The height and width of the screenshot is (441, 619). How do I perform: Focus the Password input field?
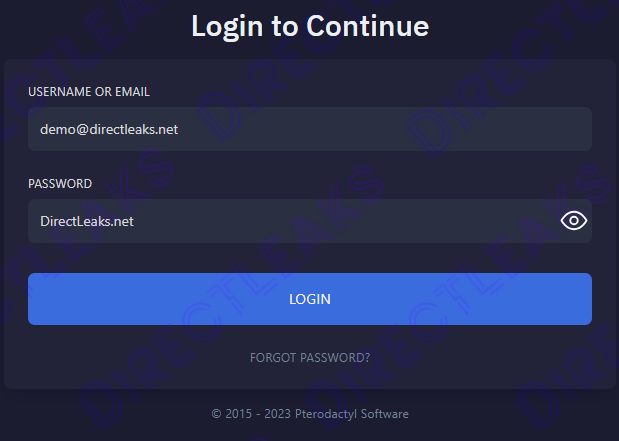click(x=290, y=221)
